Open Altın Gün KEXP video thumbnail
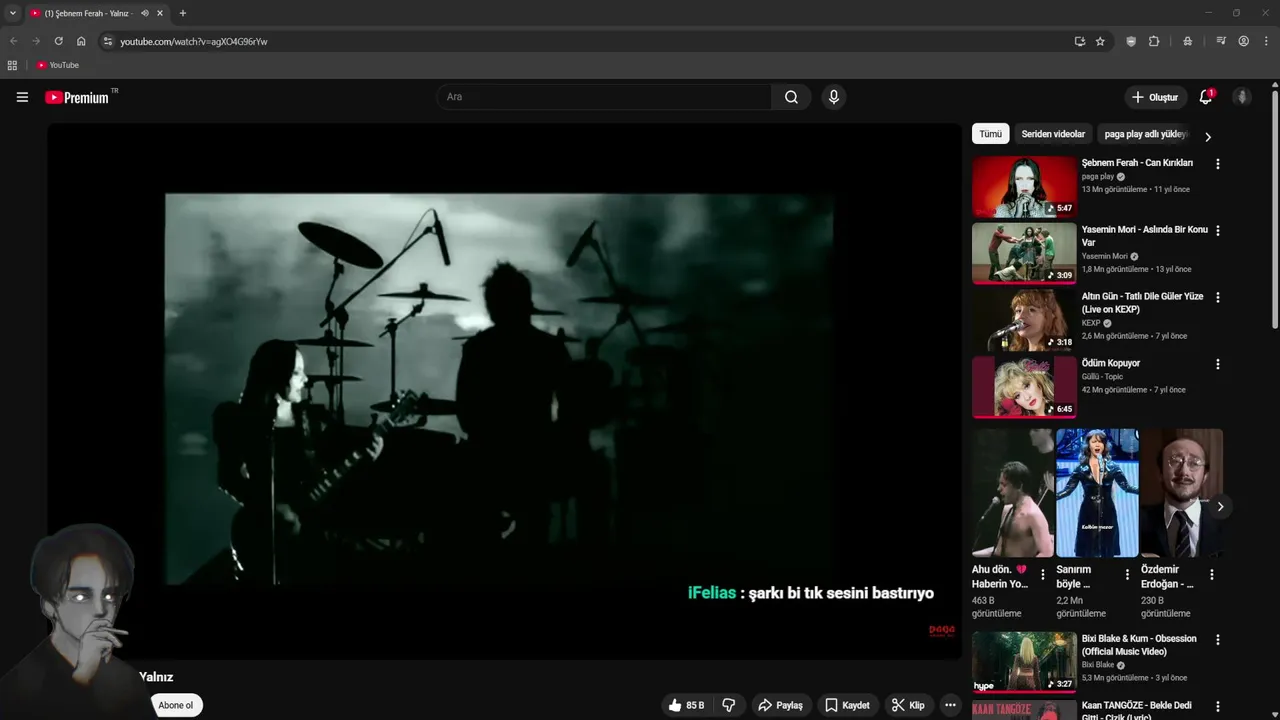The width and height of the screenshot is (1280, 720). pyautogui.click(x=1024, y=320)
